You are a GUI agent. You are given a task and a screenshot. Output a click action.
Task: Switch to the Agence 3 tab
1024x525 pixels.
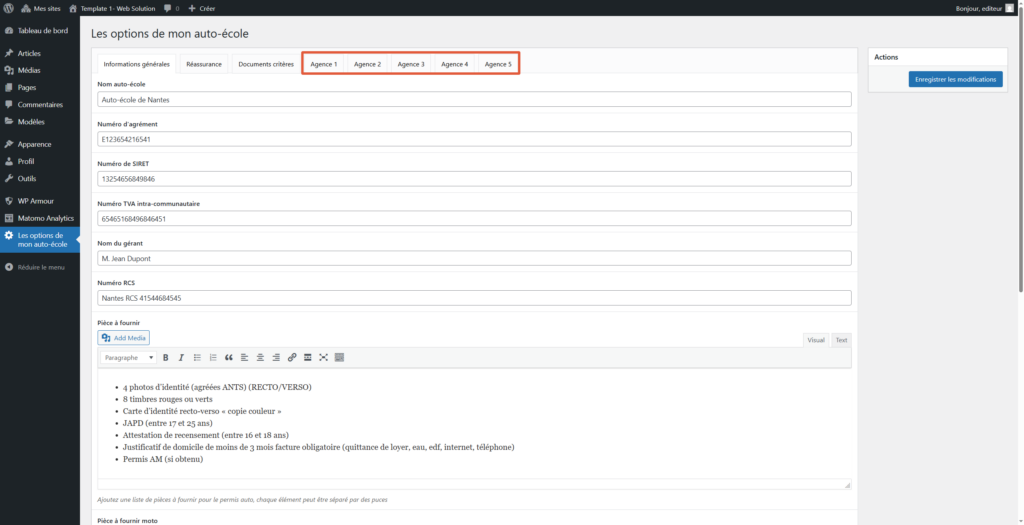point(411,64)
